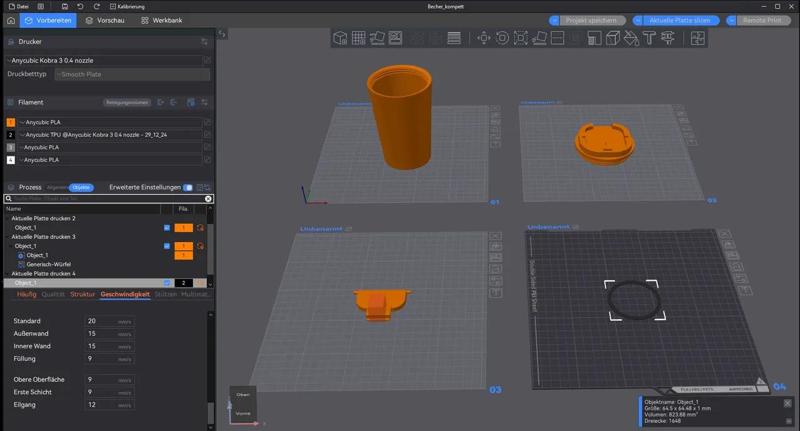Click the Add plate grid icon

359,38
